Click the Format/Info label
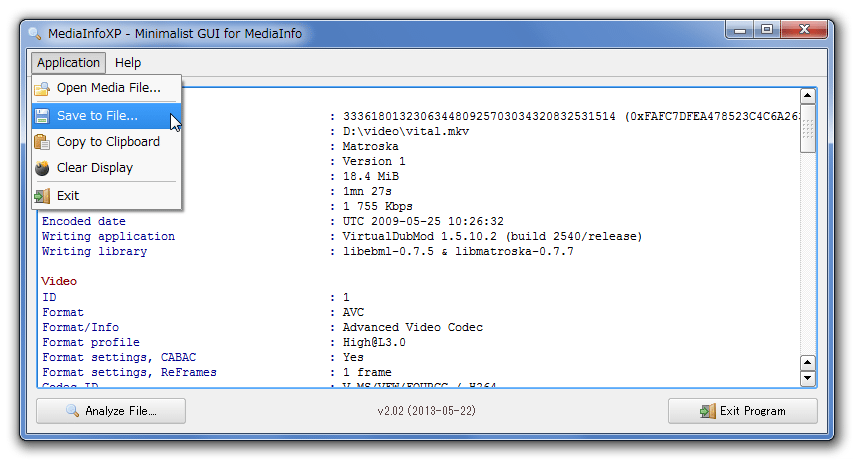The image size is (857, 463). (x=80, y=327)
